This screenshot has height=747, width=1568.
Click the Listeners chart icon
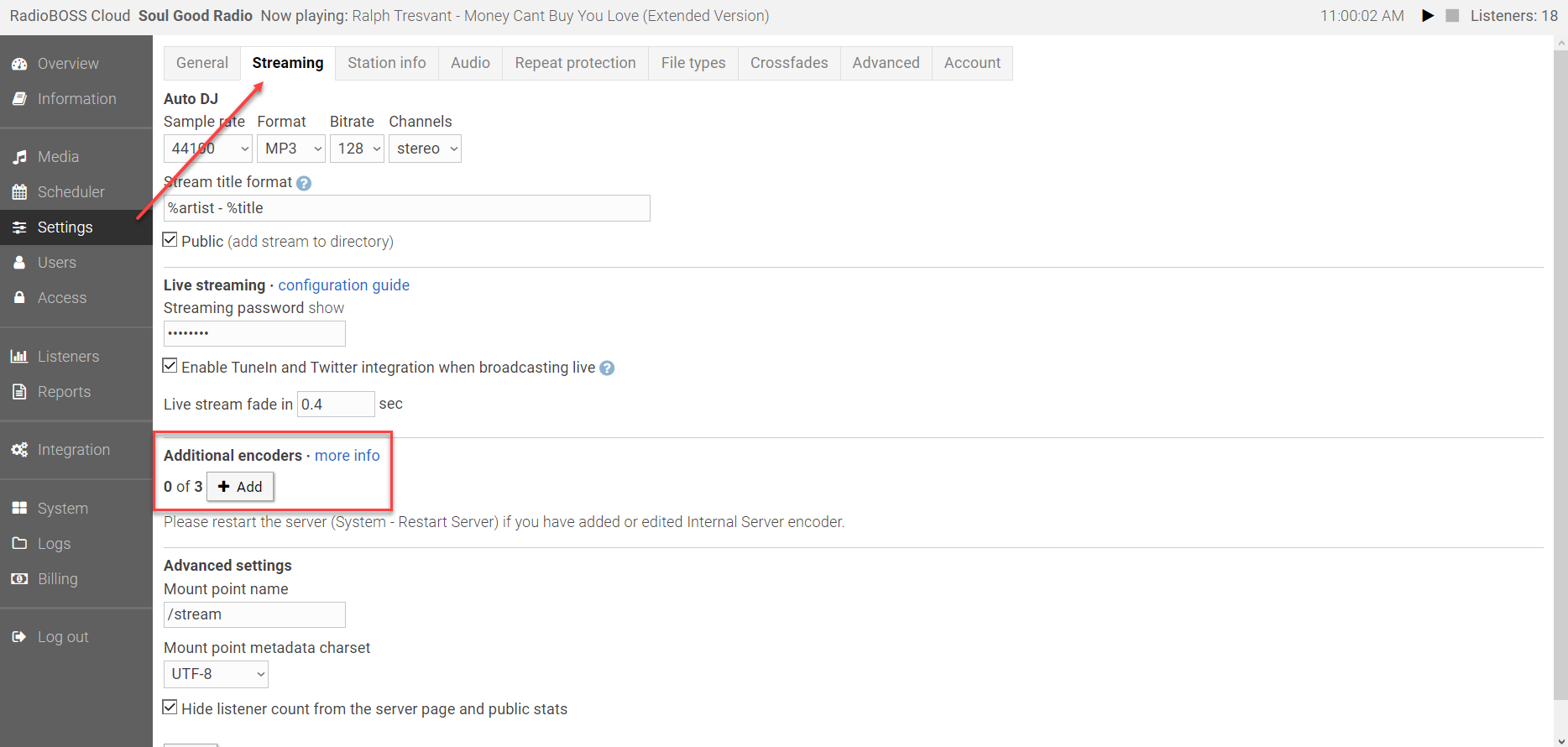click(19, 357)
